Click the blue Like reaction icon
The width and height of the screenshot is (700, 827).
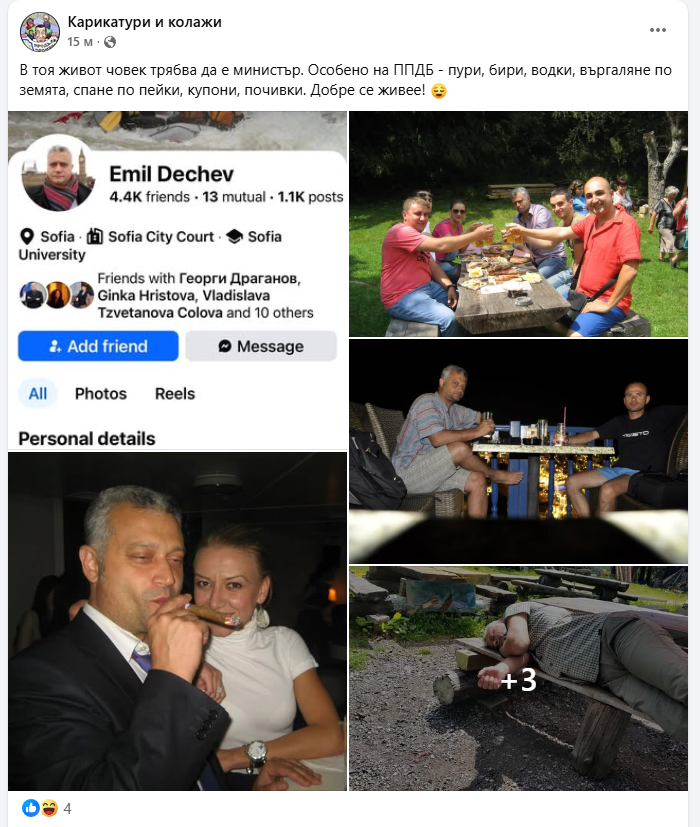click(x=31, y=807)
